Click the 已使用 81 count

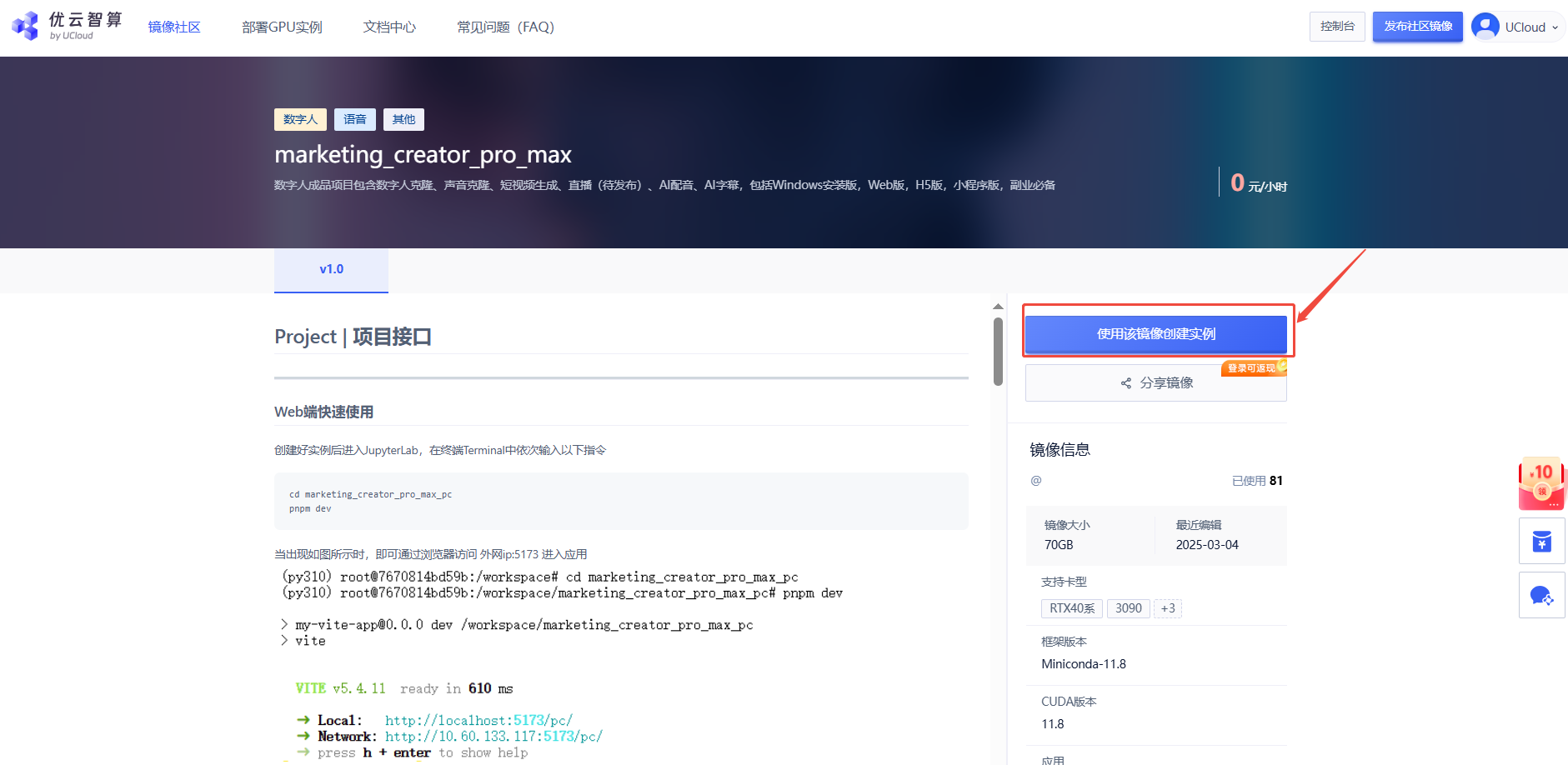point(1257,481)
